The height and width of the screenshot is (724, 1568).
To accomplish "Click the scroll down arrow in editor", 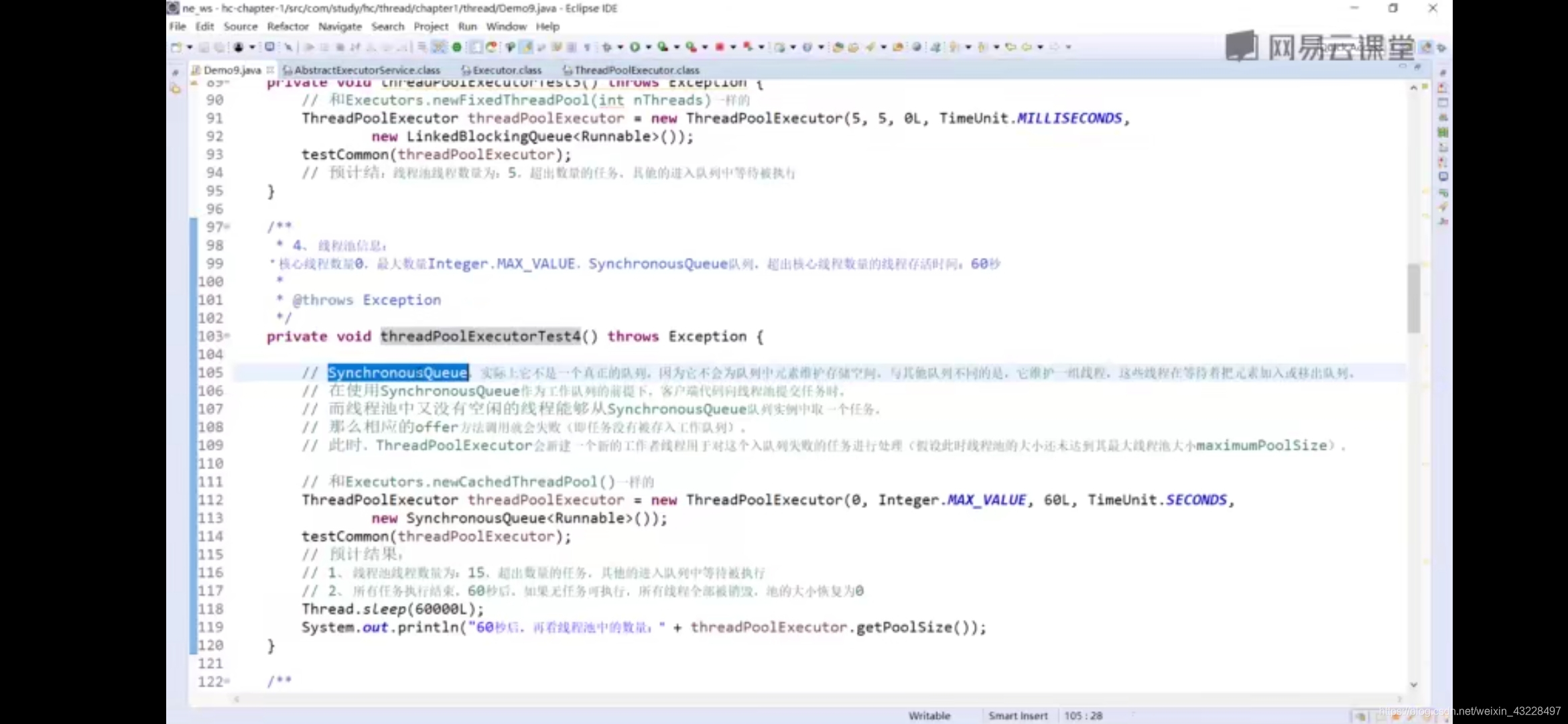I will click(x=1413, y=684).
